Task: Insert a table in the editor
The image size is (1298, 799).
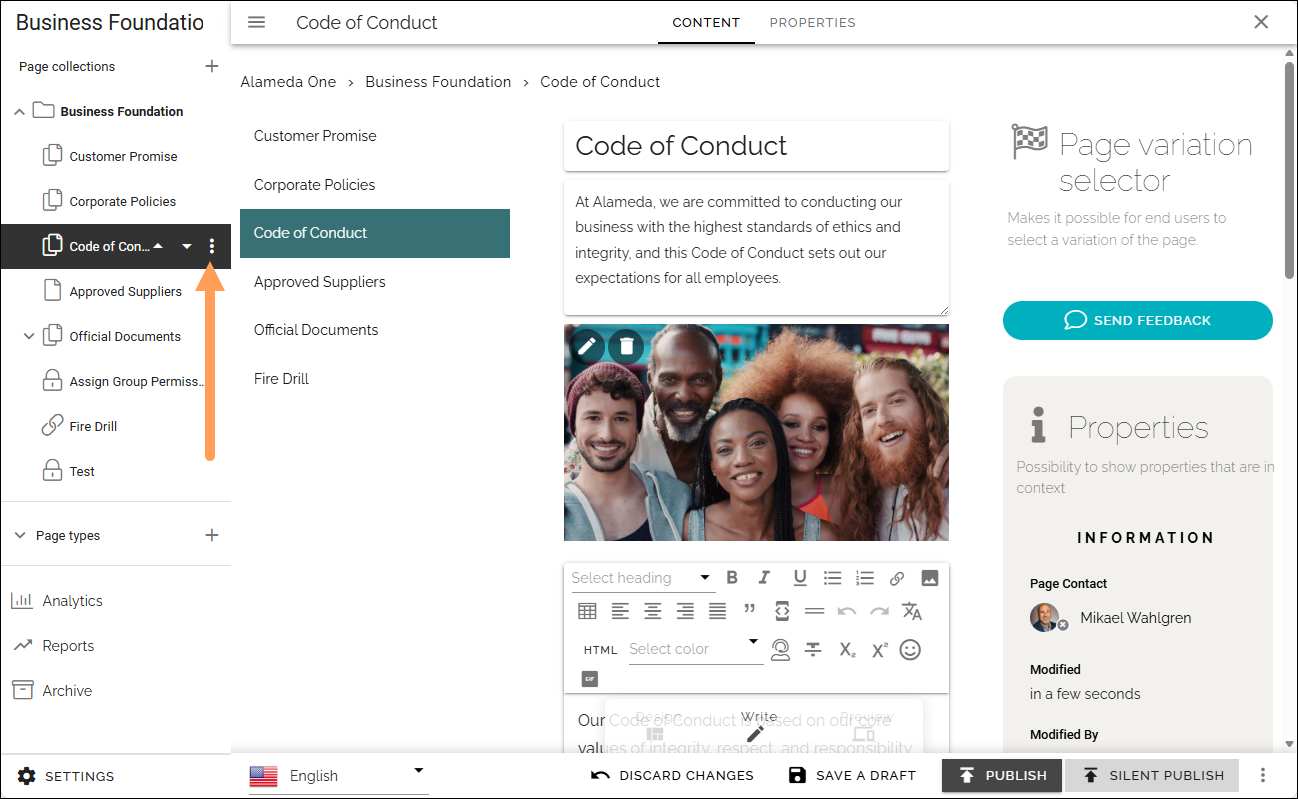Action: (x=587, y=611)
